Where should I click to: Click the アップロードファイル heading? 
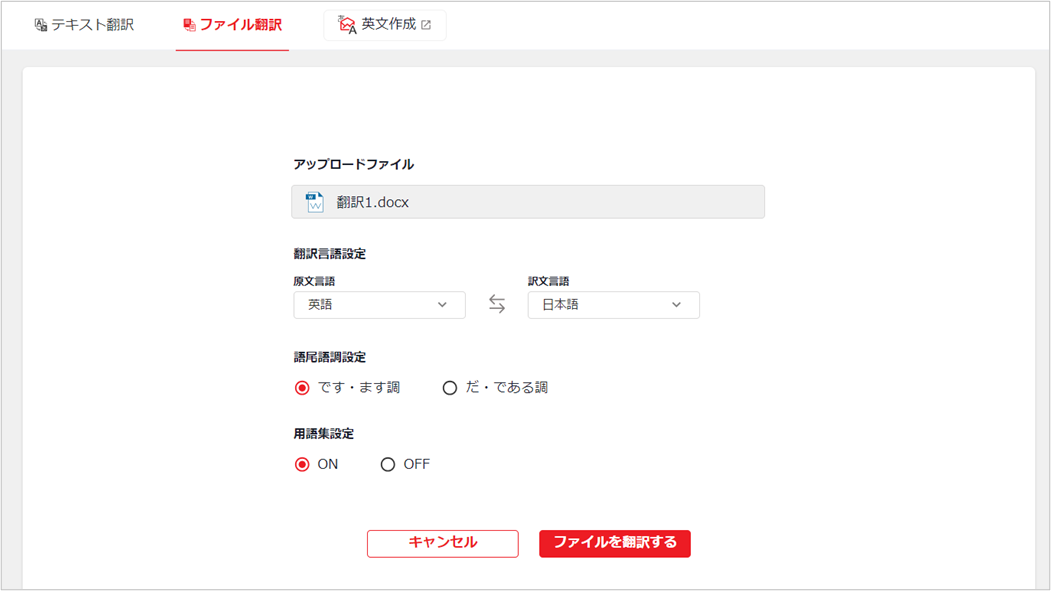[x=353, y=164]
